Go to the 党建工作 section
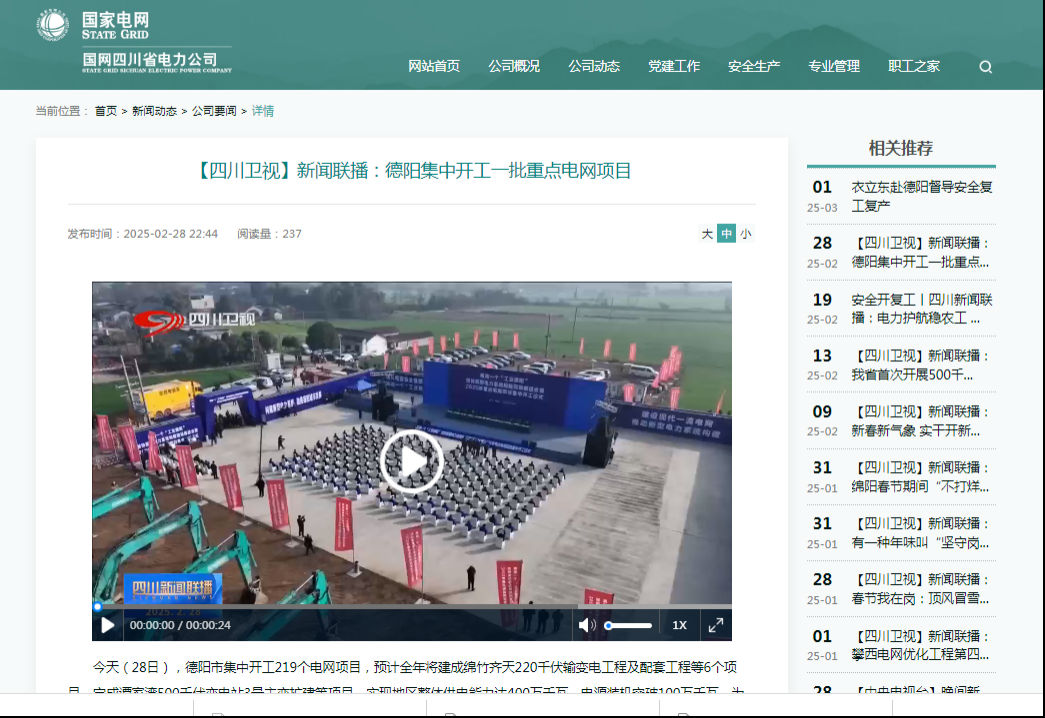This screenshot has height=718, width=1045. coord(674,66)
